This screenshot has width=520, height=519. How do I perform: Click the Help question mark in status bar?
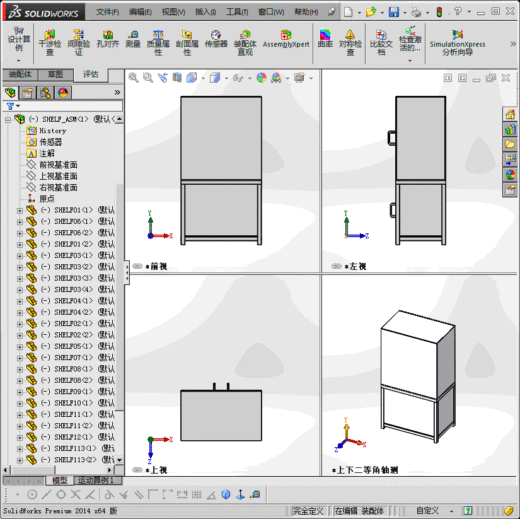(468, 510)
